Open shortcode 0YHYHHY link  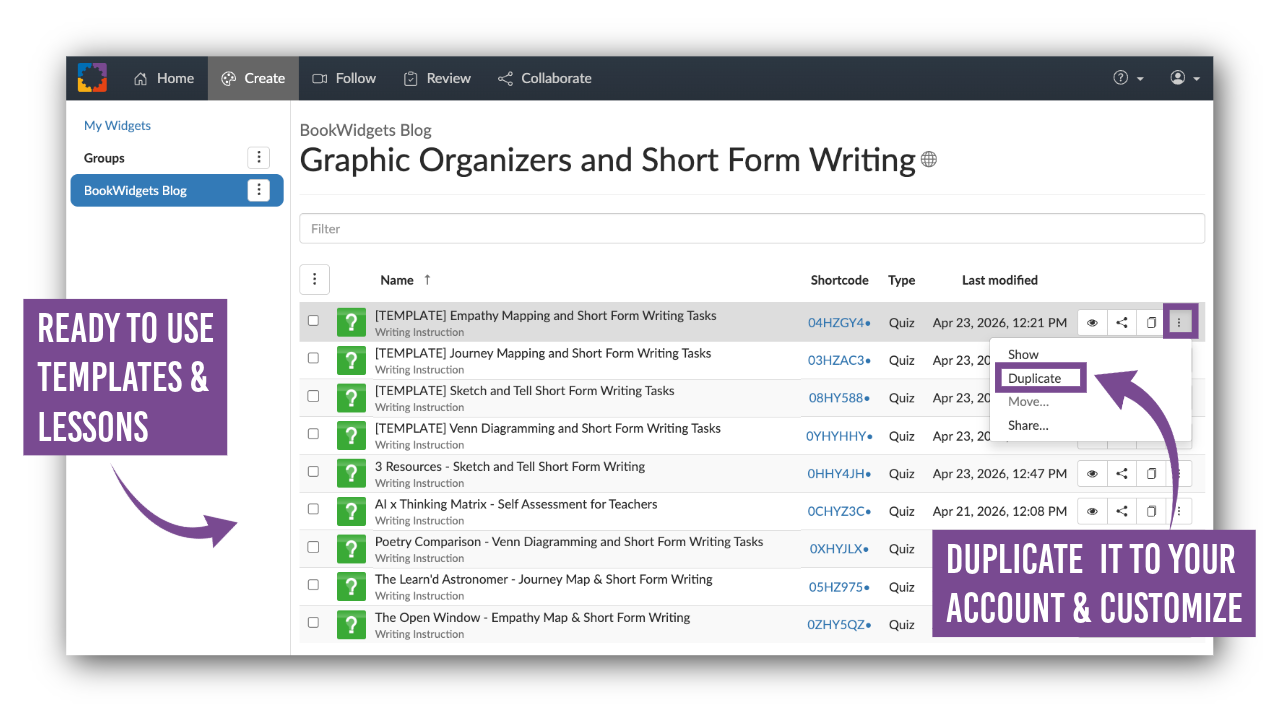point(839,436)
